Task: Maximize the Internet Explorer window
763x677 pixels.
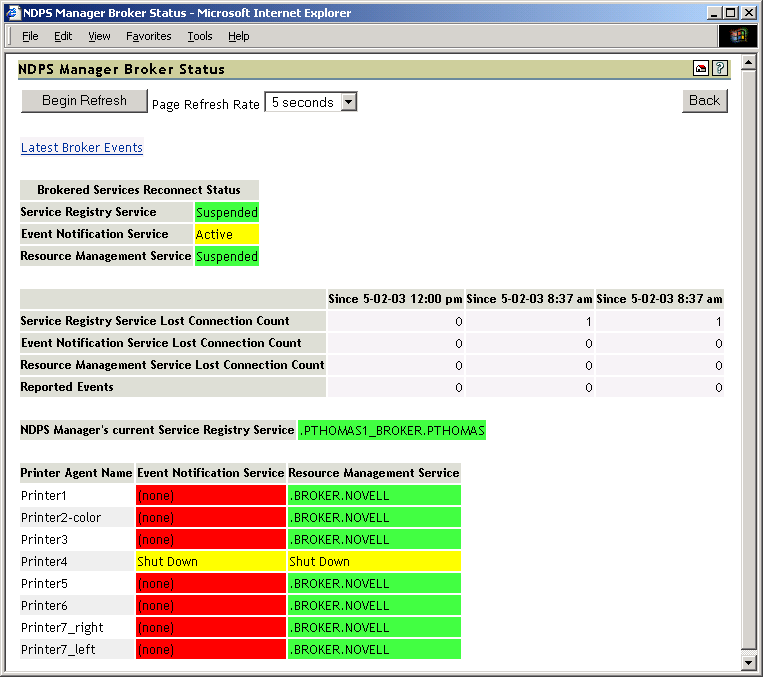Action: pyautogui.click(x=730, y=13)
